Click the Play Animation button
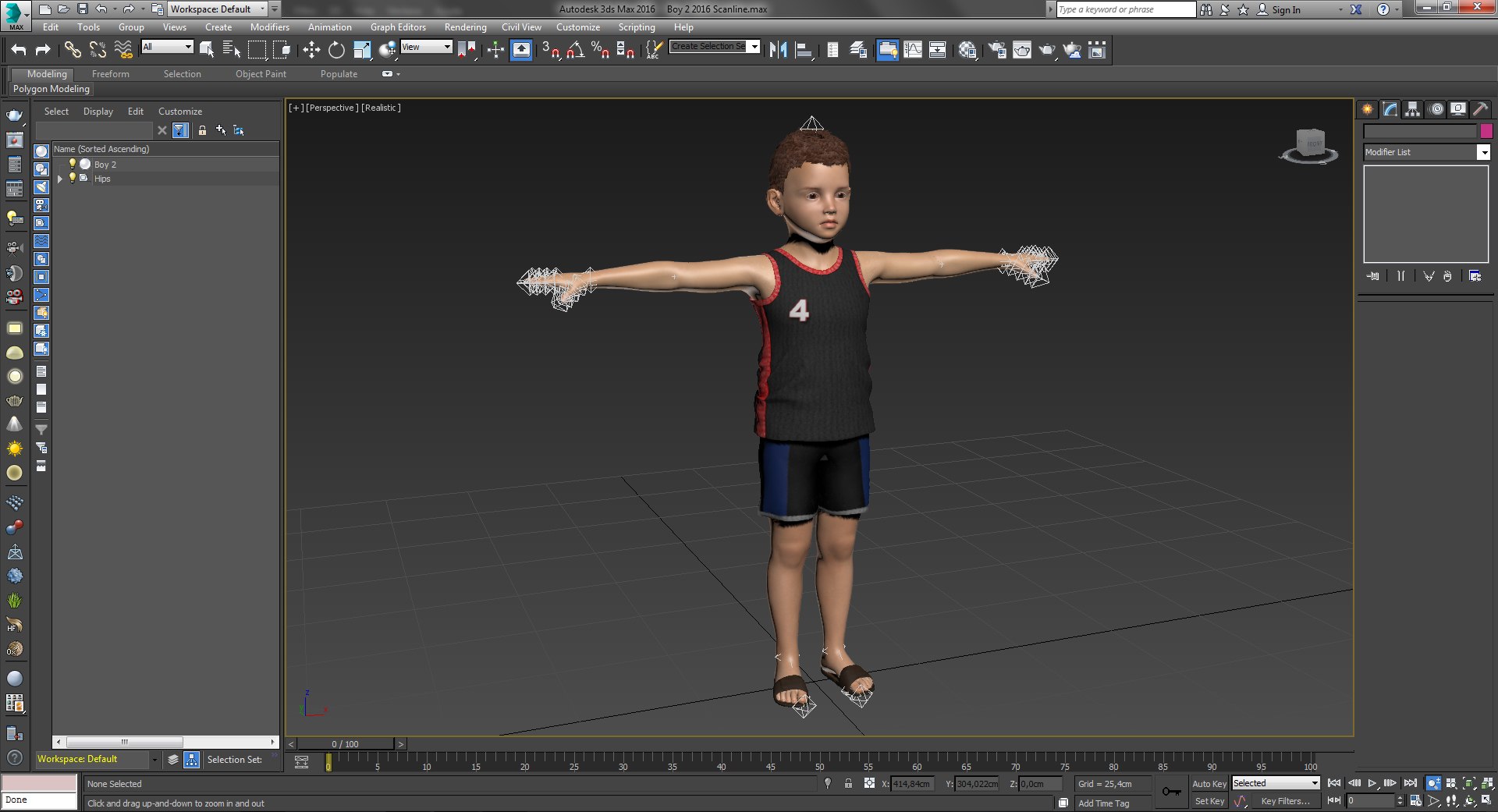This screenshot has width=1498, height=812. pyautogui.click(x=1372, y=783)
